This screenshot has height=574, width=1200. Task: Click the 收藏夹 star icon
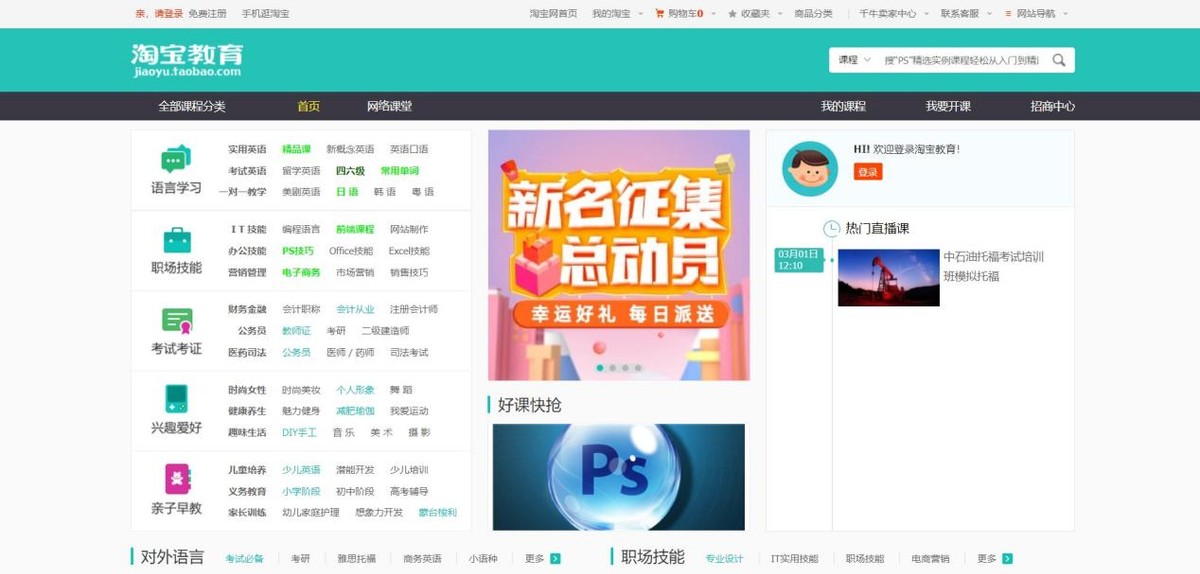[732, 14]
